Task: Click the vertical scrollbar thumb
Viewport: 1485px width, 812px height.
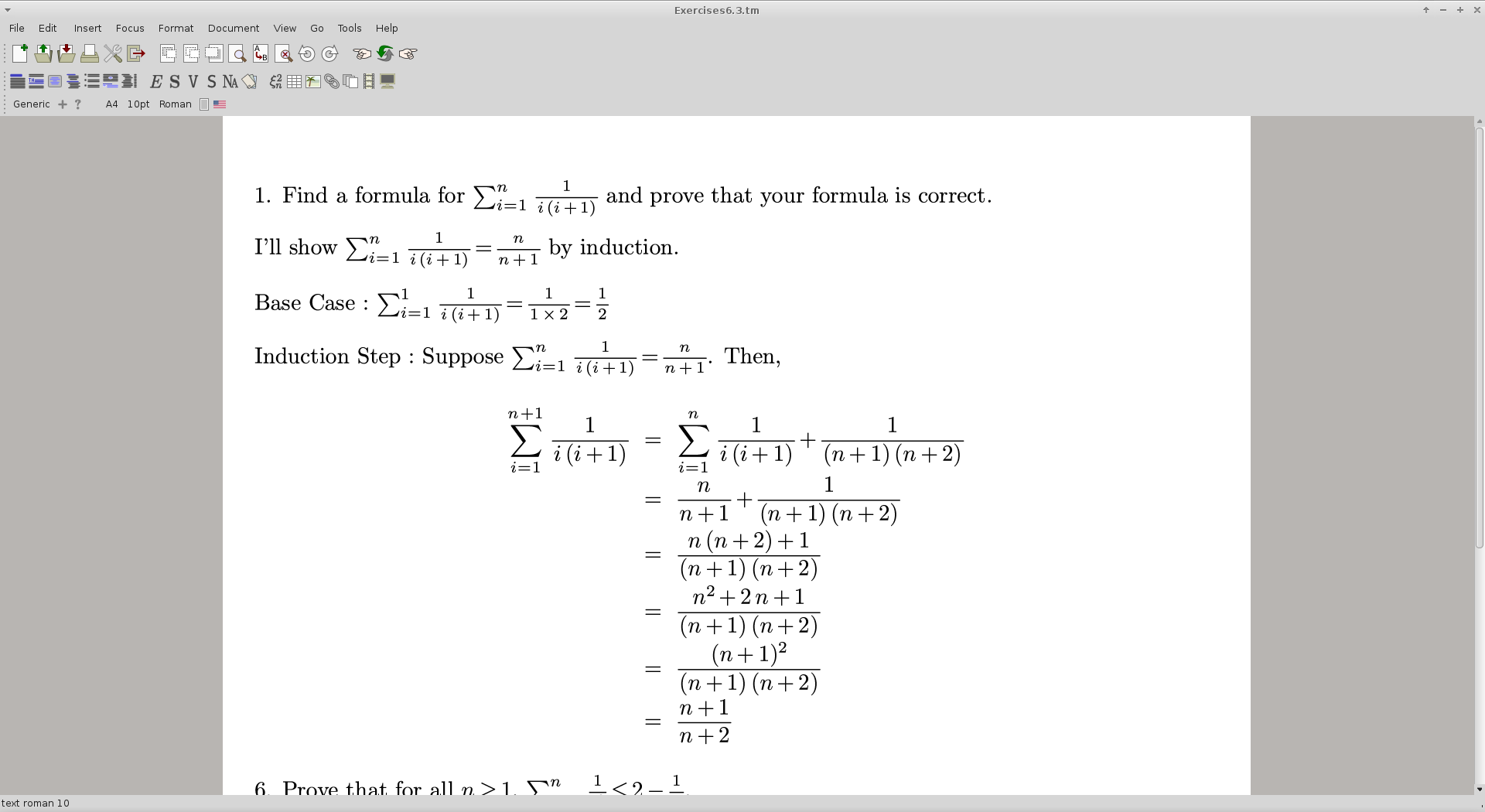Action: (x=1480, y=338)
